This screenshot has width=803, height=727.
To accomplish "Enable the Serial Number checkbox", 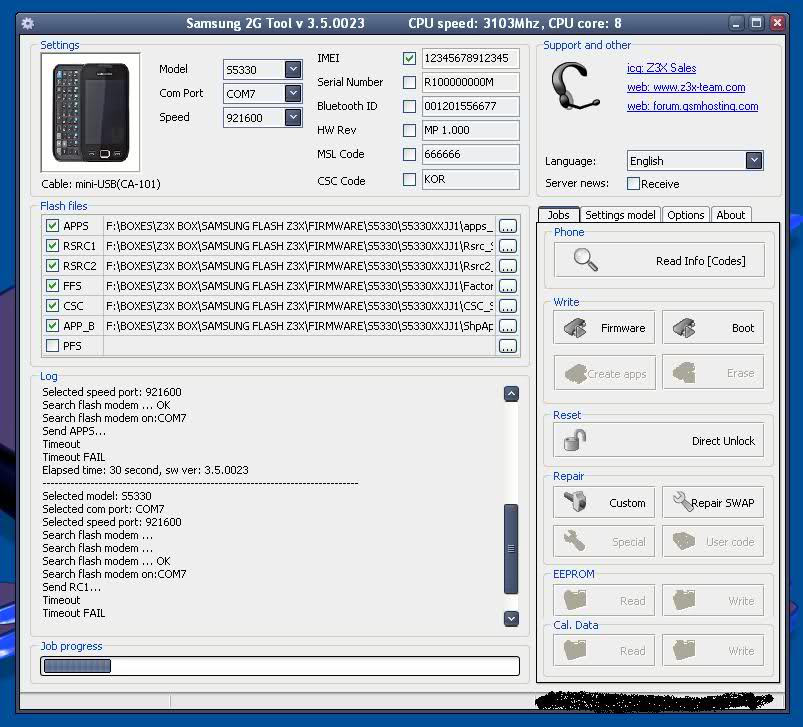I will [x=409, y=82].
